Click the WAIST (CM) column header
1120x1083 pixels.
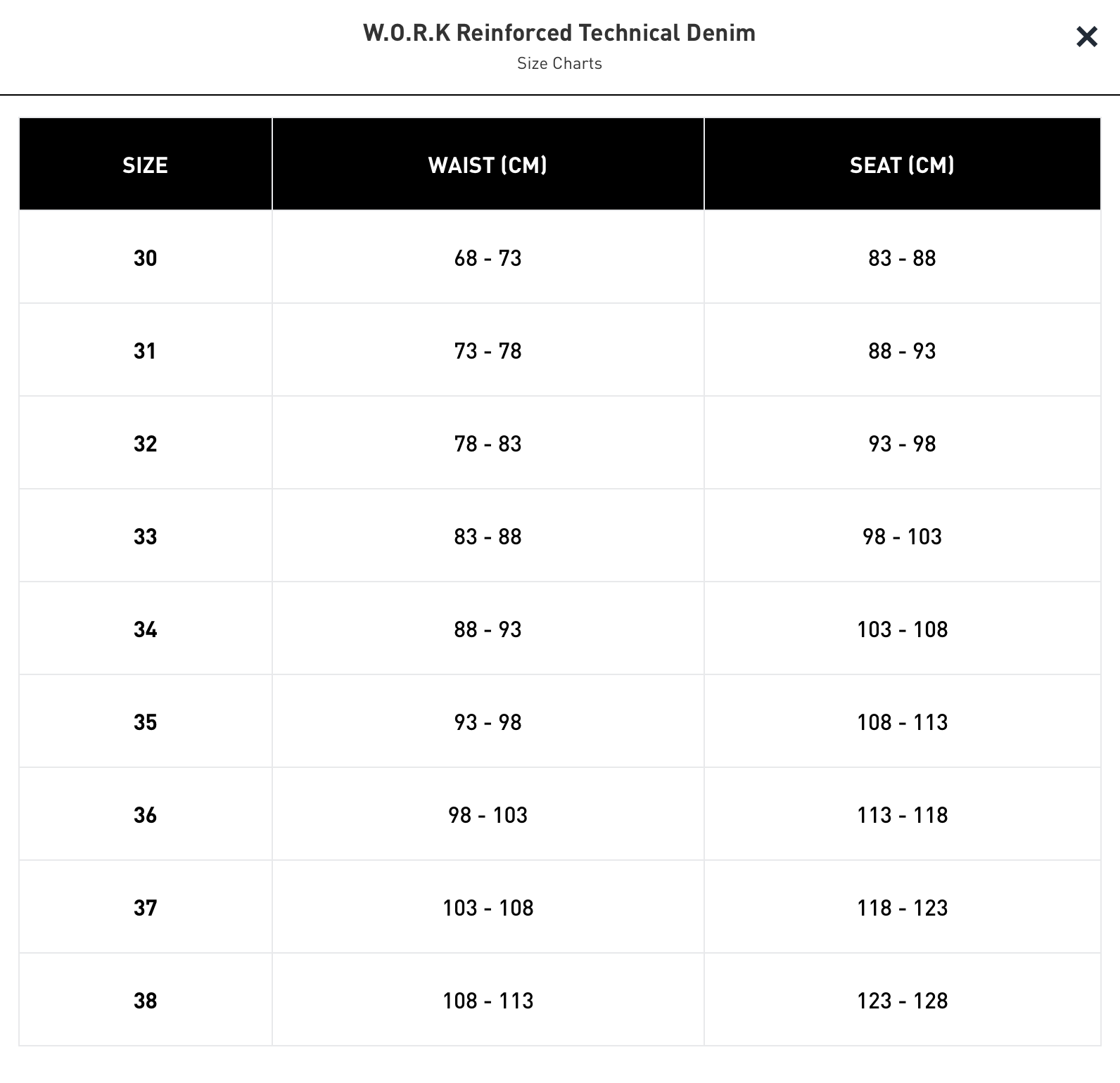488,165
